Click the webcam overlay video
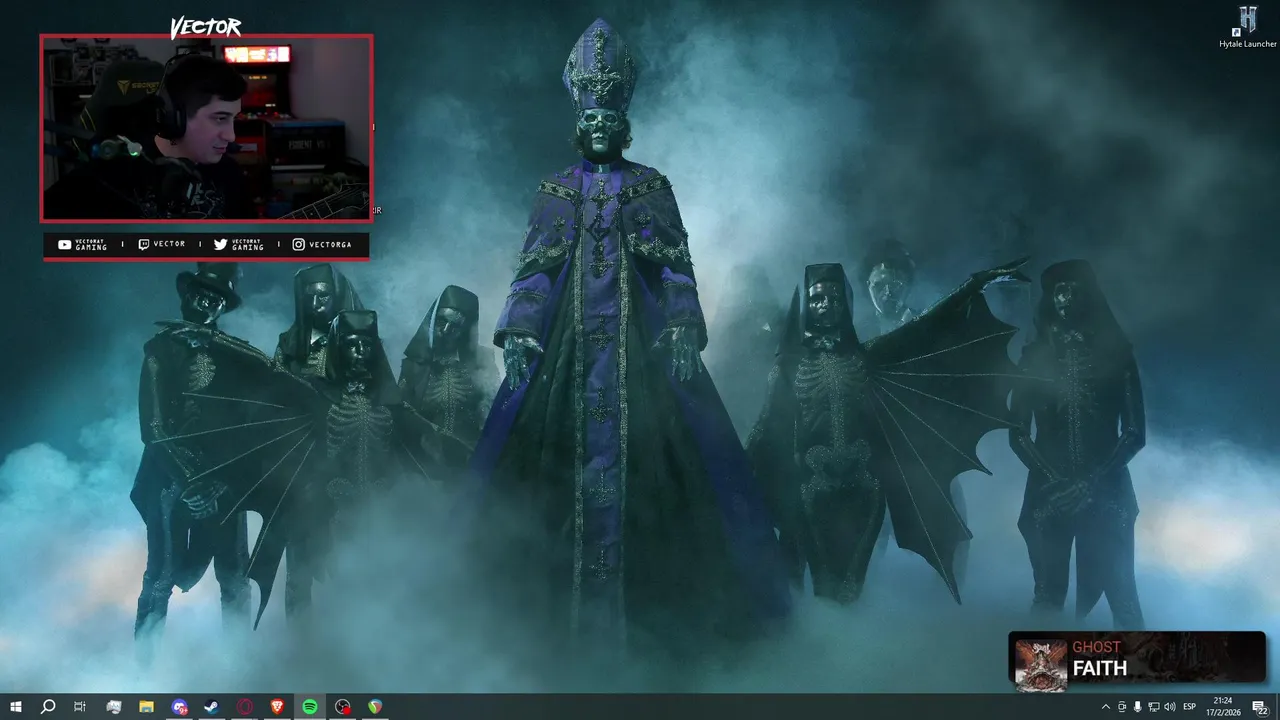The width and height of the screenshot is (1280, 720). coord(206,128)
